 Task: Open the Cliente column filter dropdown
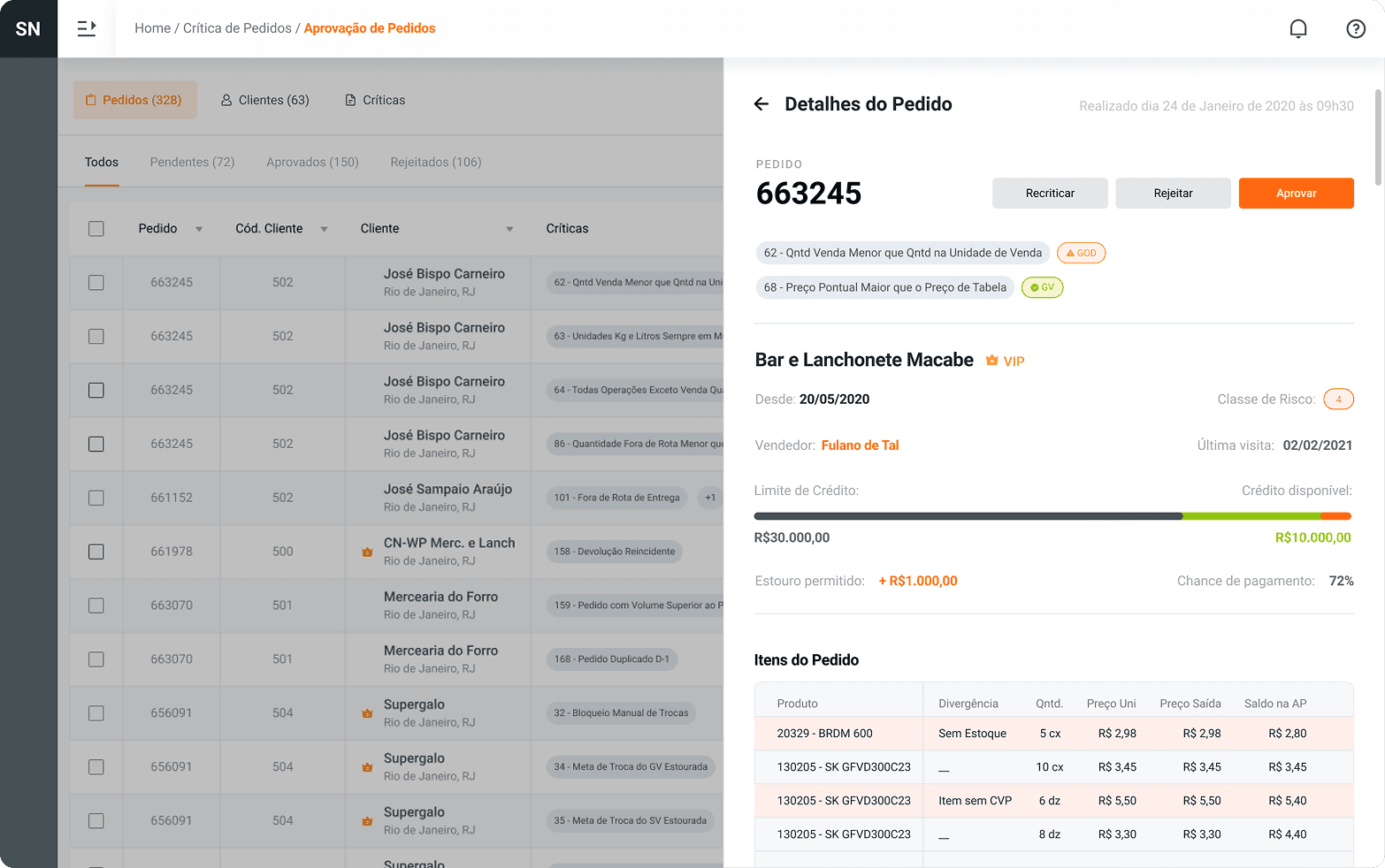click(509, 229)
